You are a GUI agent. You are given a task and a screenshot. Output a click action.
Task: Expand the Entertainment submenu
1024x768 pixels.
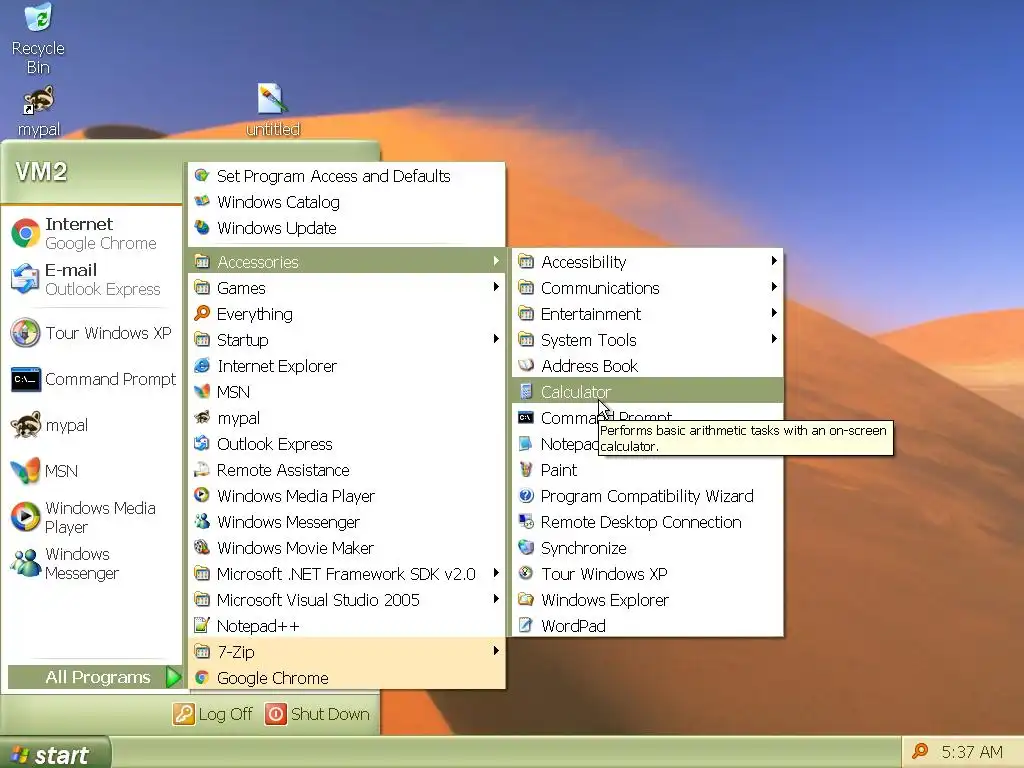[x=648, y=313]
